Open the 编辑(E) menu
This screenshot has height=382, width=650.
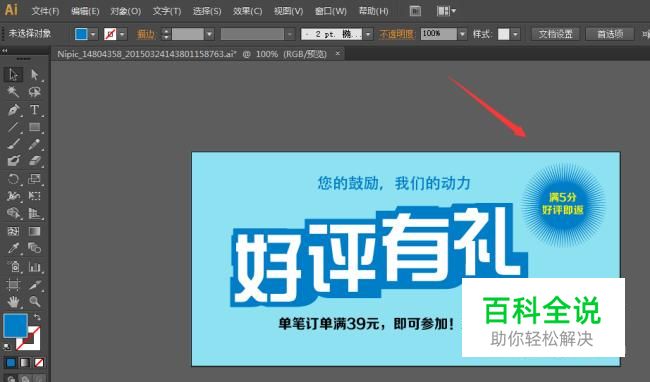85,11
